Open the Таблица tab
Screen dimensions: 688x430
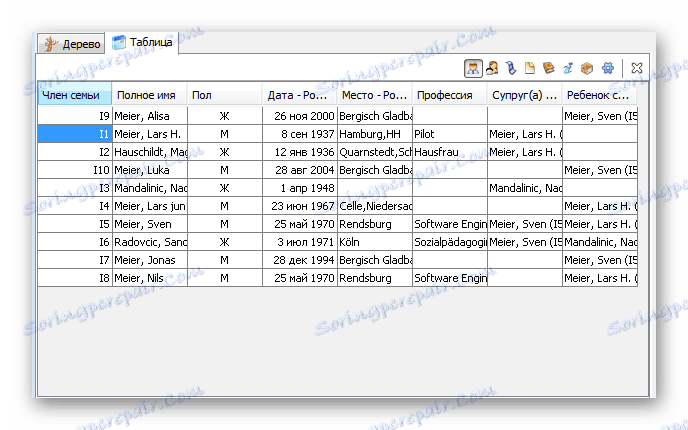click(x=142, y=42)
